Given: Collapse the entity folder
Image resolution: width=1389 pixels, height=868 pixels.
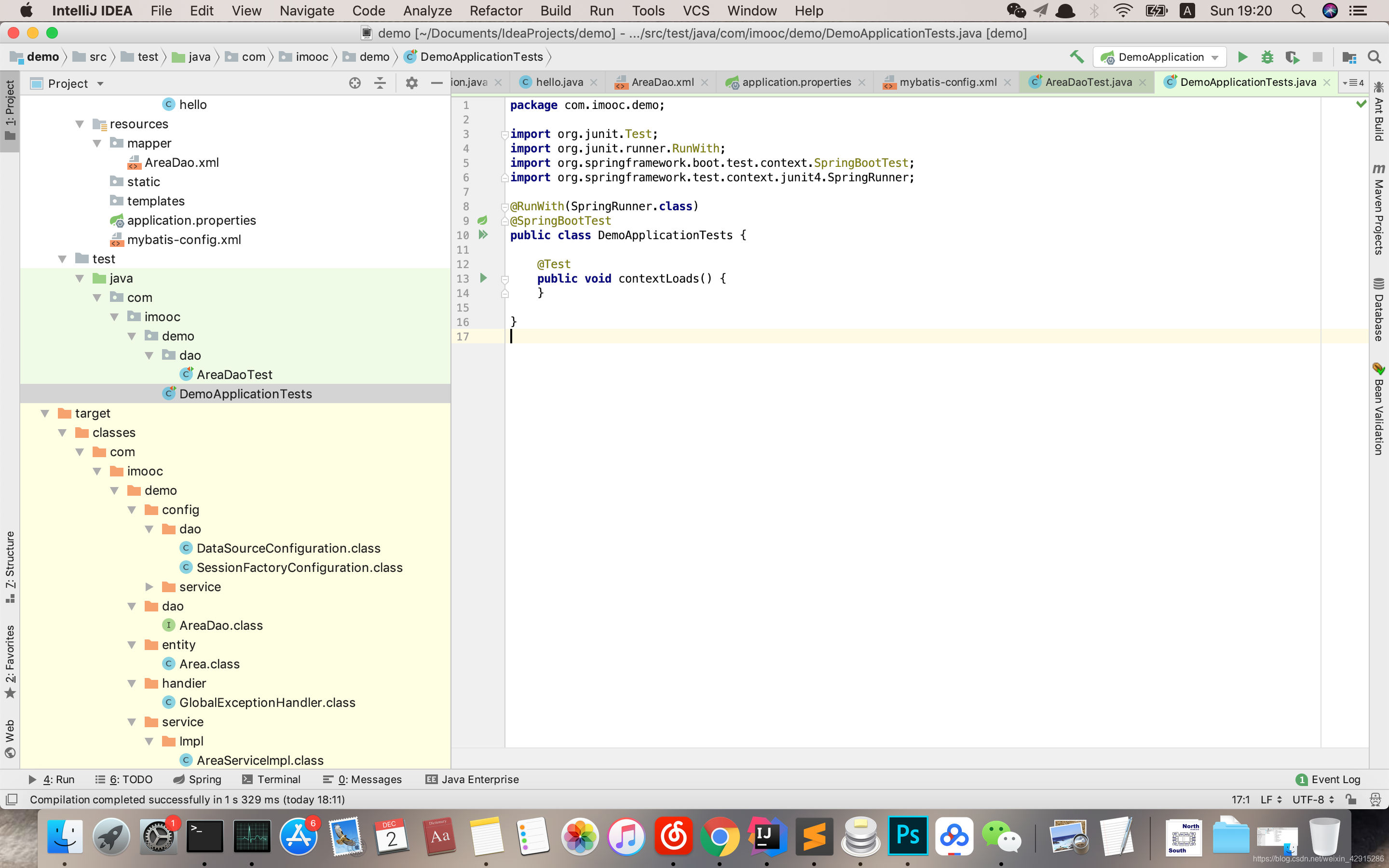Looking at the screenshot, I should [132, 645].
